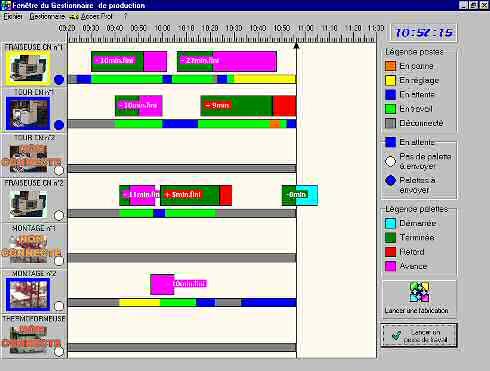This screenshot has width=490, height=371.
Task: Click the gray Déconnecté legend swatch
Action: [x=390, y=123]
